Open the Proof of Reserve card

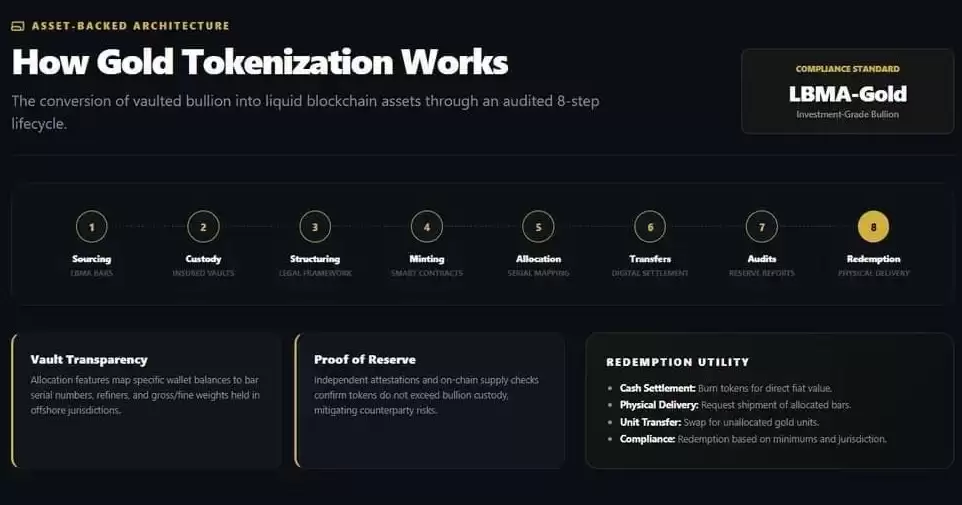(x=429, y=401)
